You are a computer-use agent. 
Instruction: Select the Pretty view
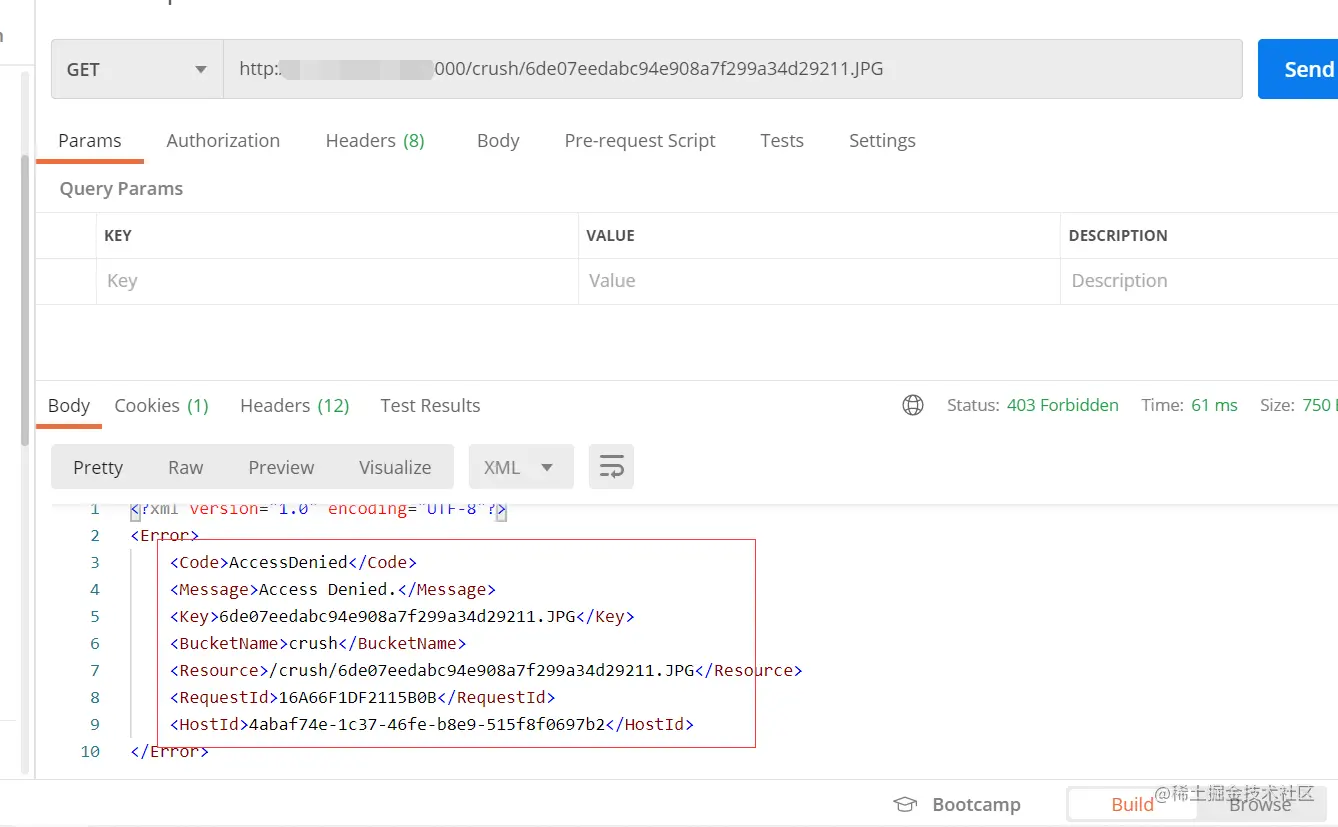(x=98, y=467)
